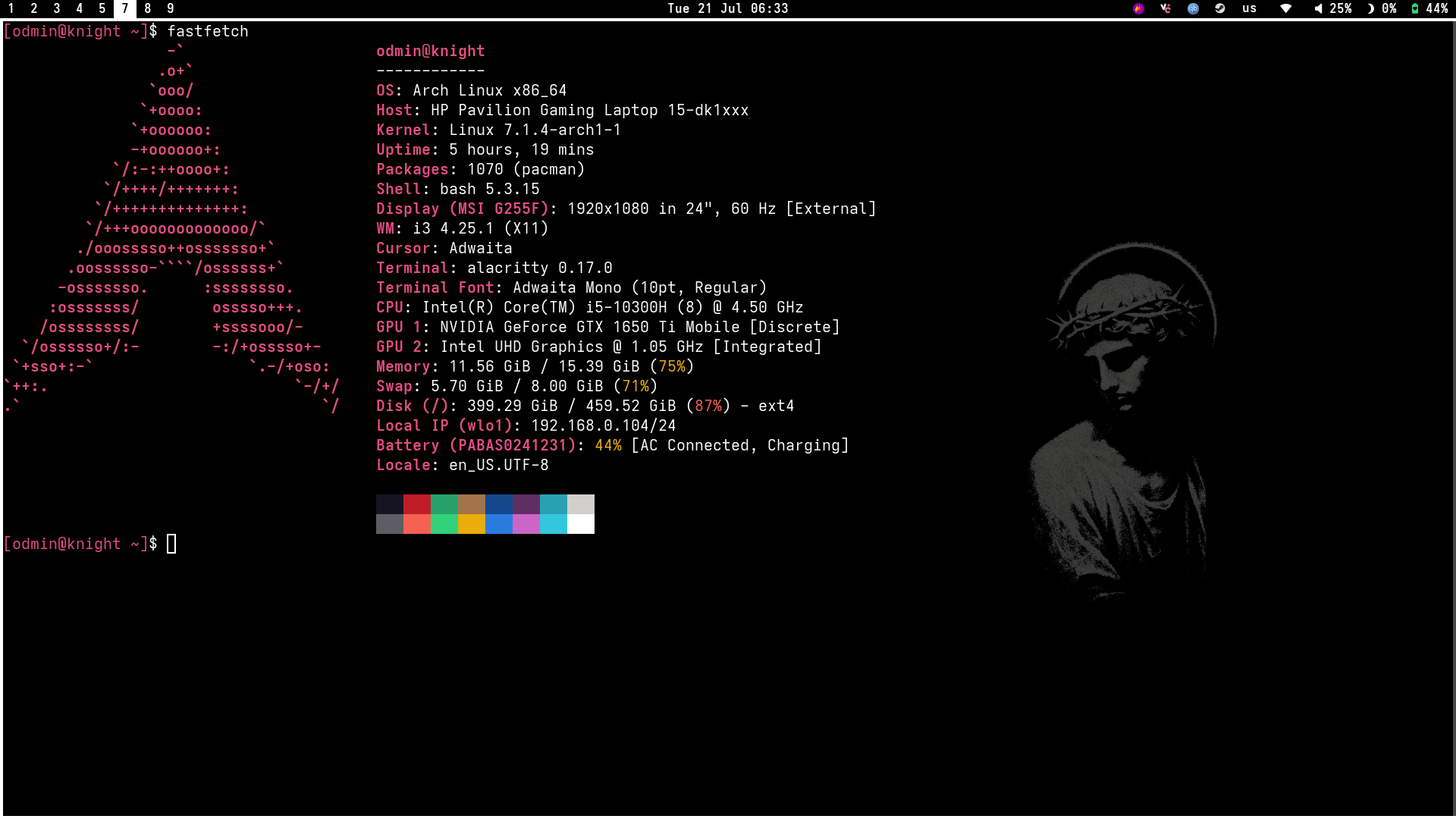Click the Local IP (wlo1) line

526,425
